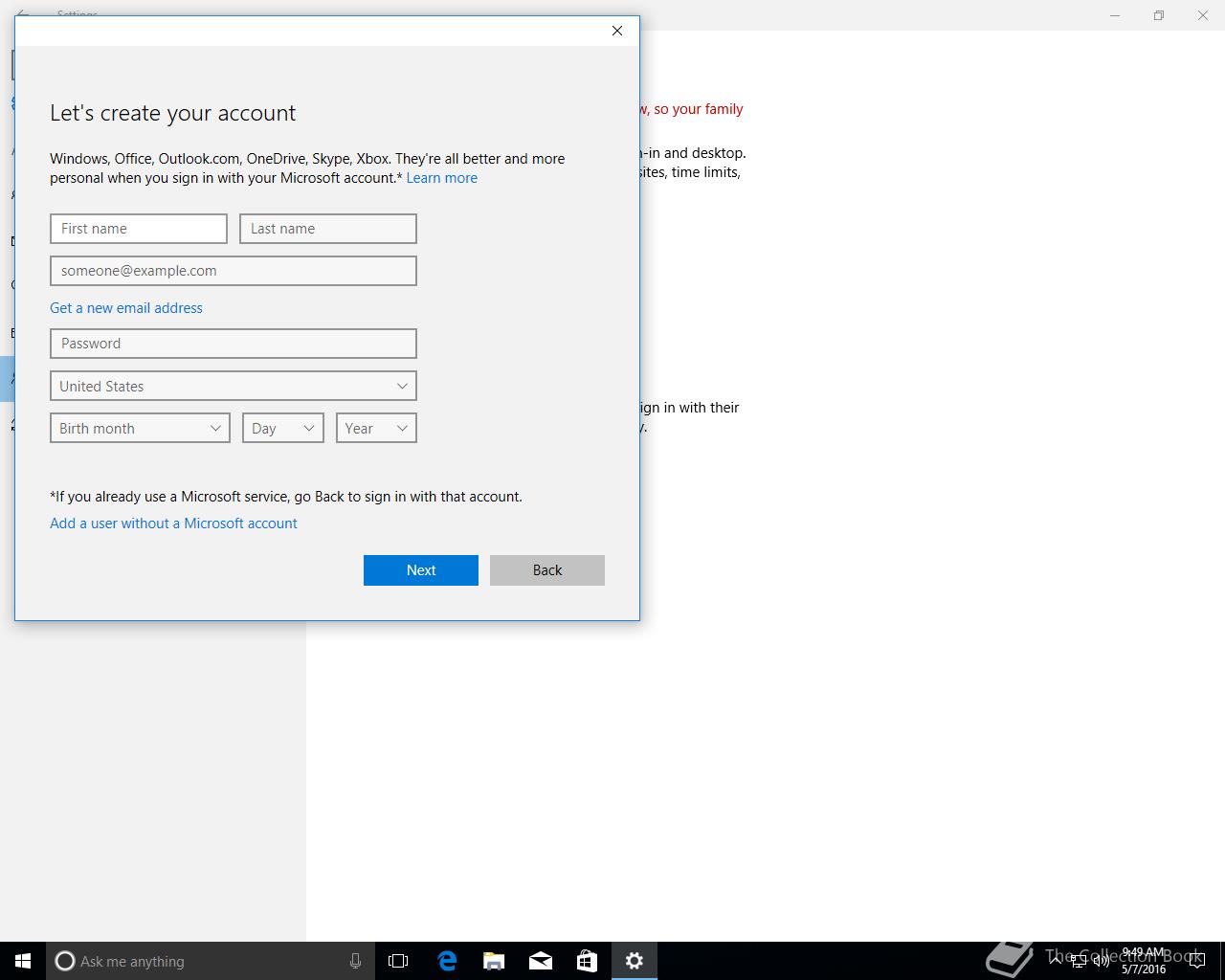
Task: Close the Settings window
Action: (1203, 15)
